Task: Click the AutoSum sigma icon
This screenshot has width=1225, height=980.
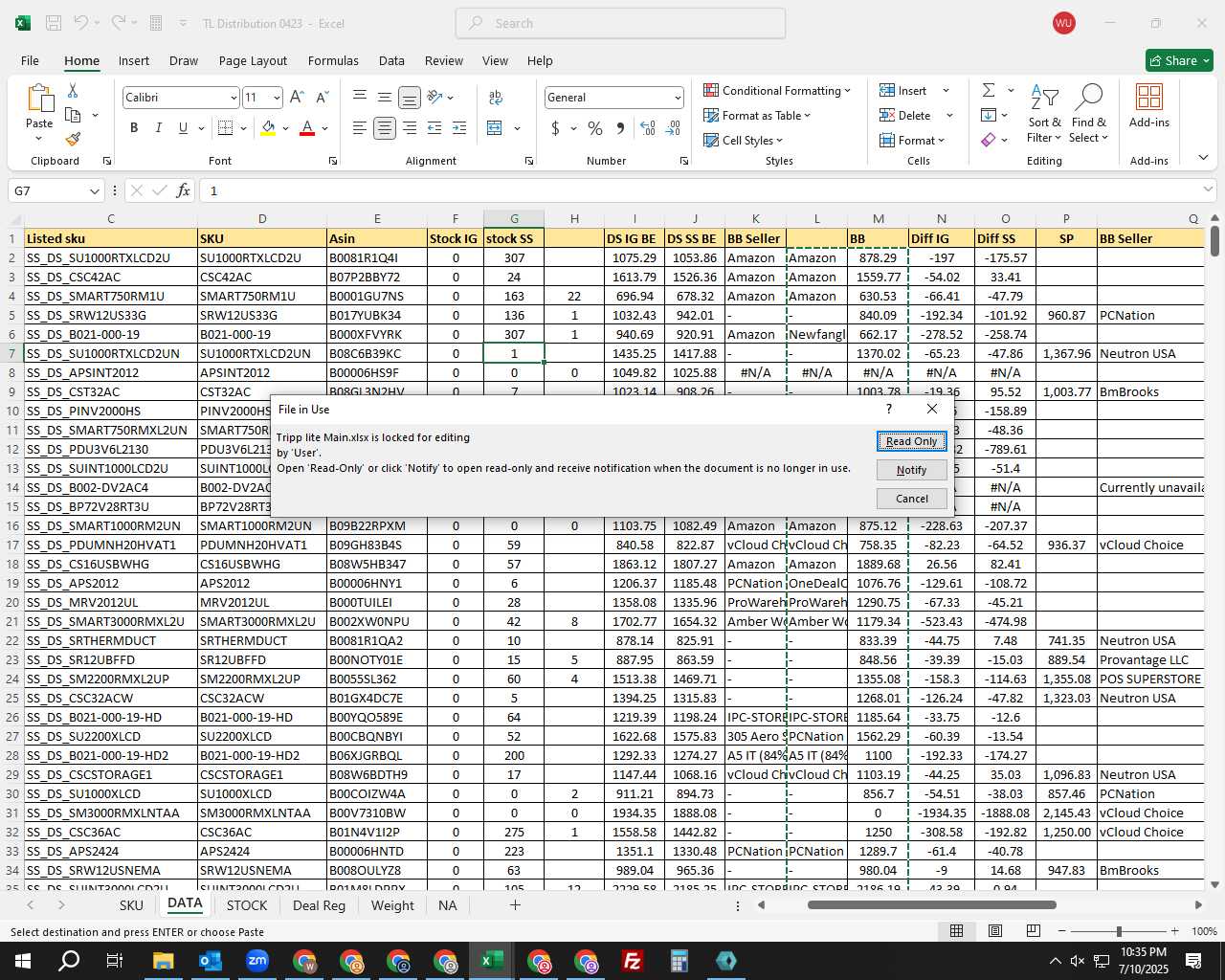Action: click(x=989, y=90)
